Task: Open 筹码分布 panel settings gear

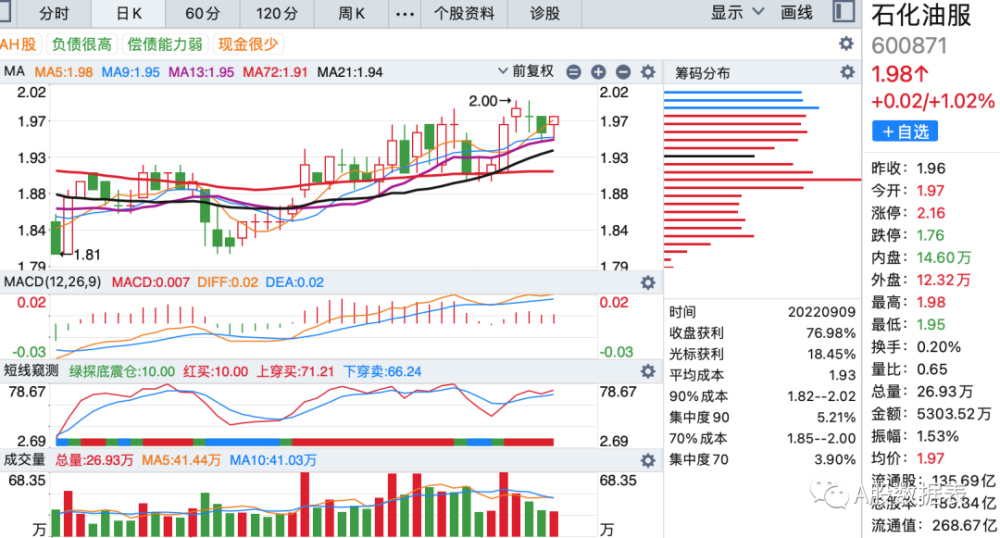Action: (847, 72)
